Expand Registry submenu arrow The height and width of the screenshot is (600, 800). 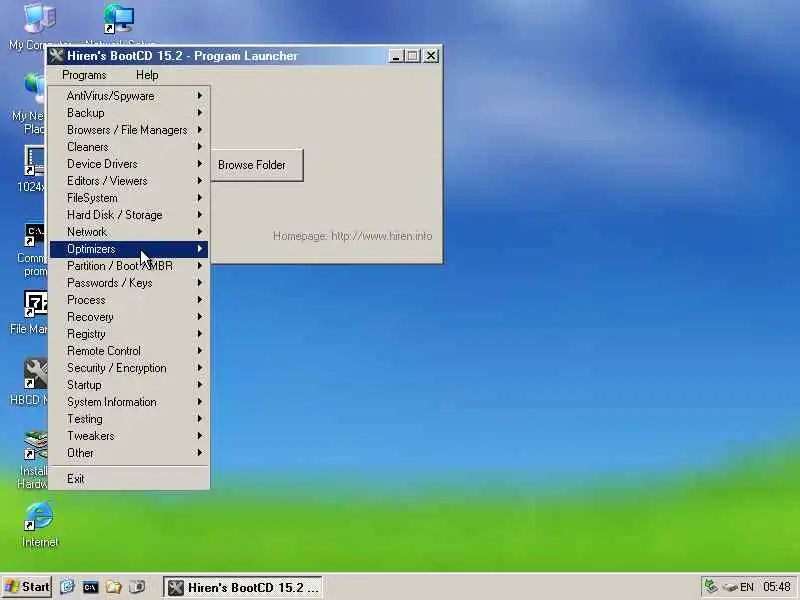click(200, 334)
